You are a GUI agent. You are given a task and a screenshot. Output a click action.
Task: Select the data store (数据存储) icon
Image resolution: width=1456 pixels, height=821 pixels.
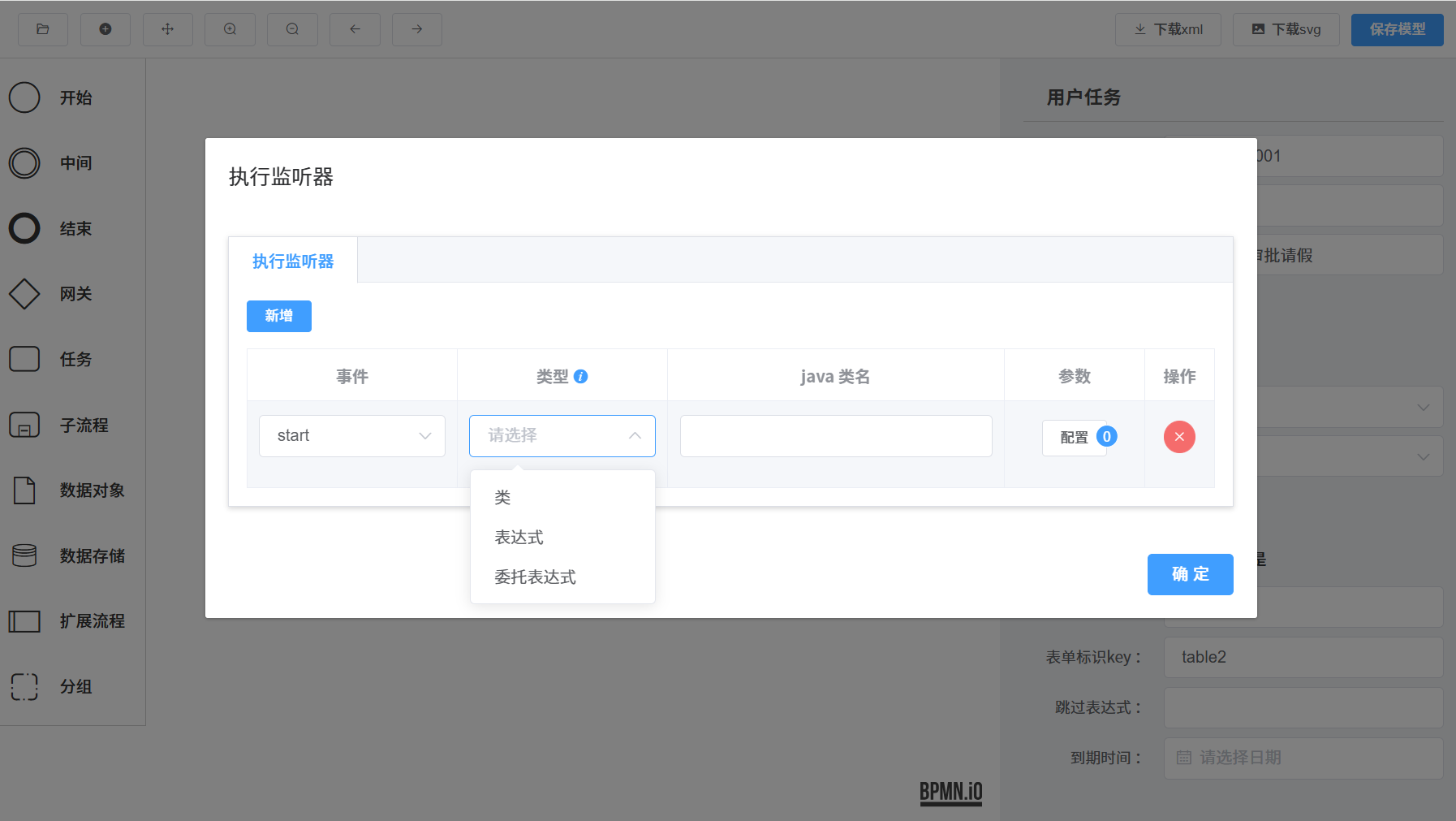24,555
